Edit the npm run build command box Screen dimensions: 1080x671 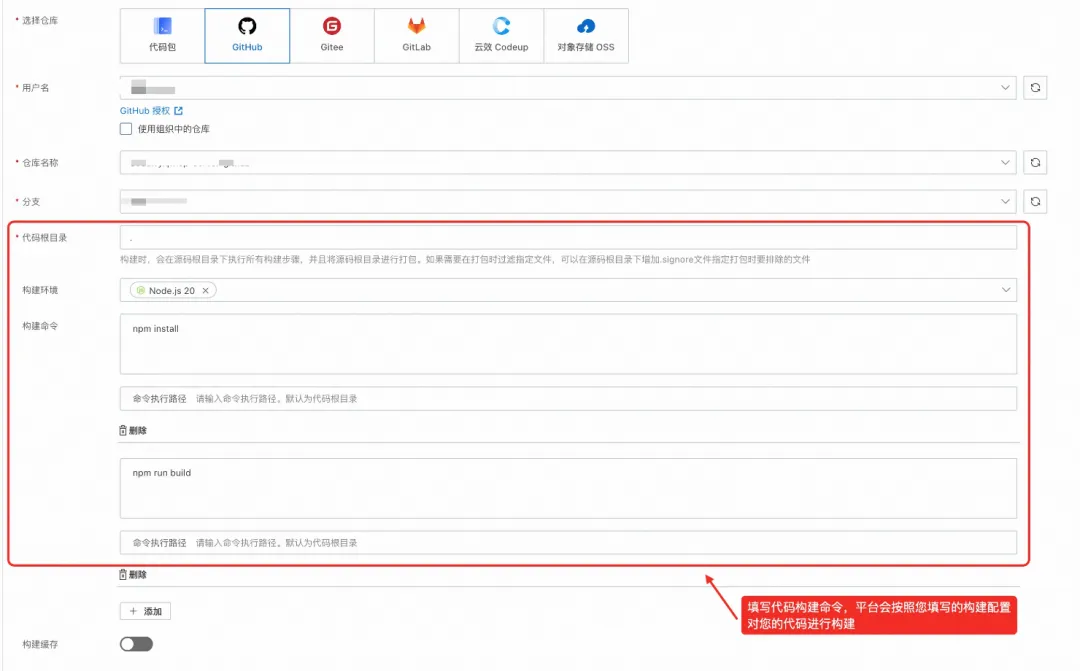568,488
